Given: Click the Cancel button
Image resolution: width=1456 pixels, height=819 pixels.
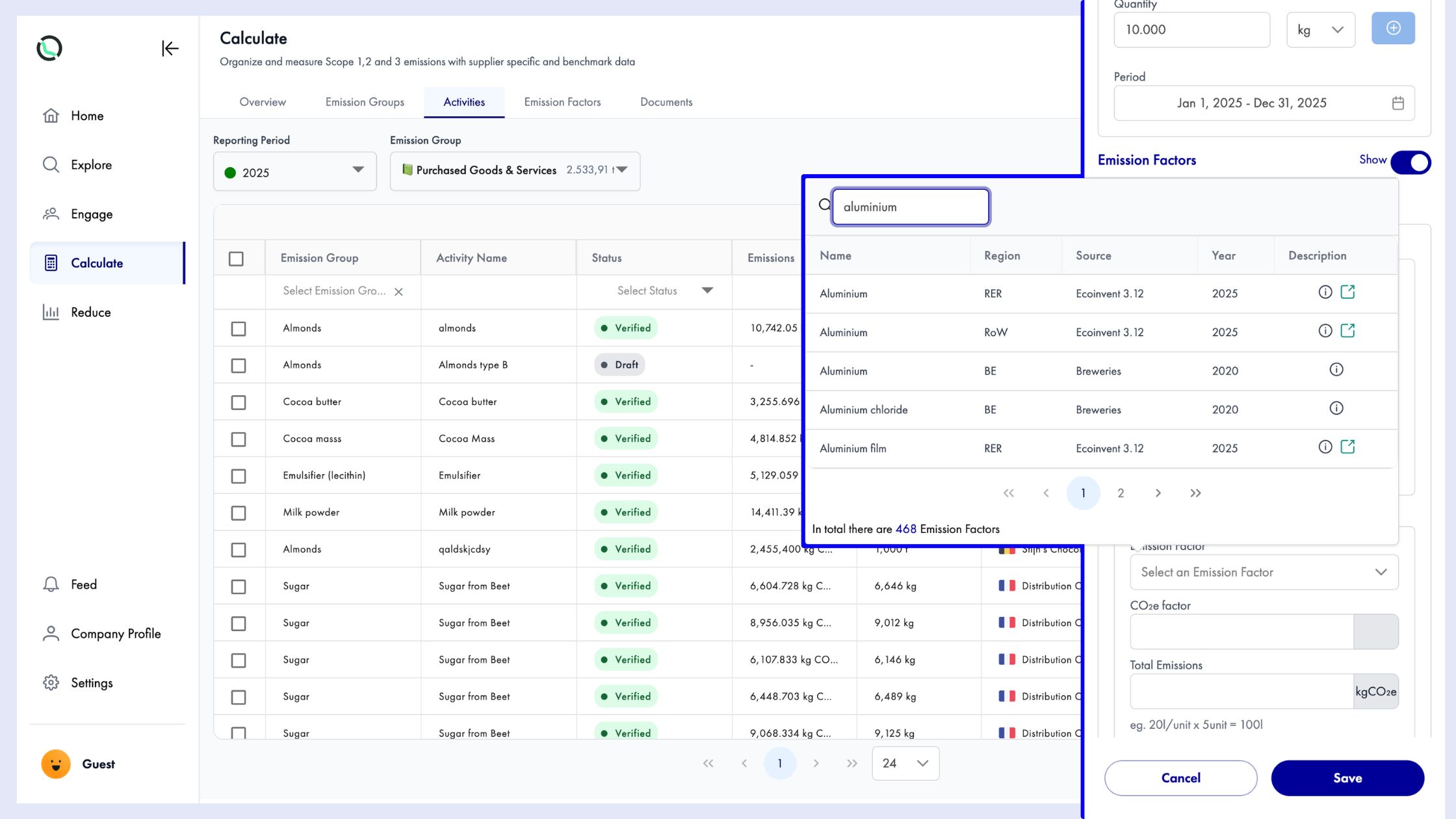Looking at the screenshot, I should pyautogui.click(x=1180, y=778).
